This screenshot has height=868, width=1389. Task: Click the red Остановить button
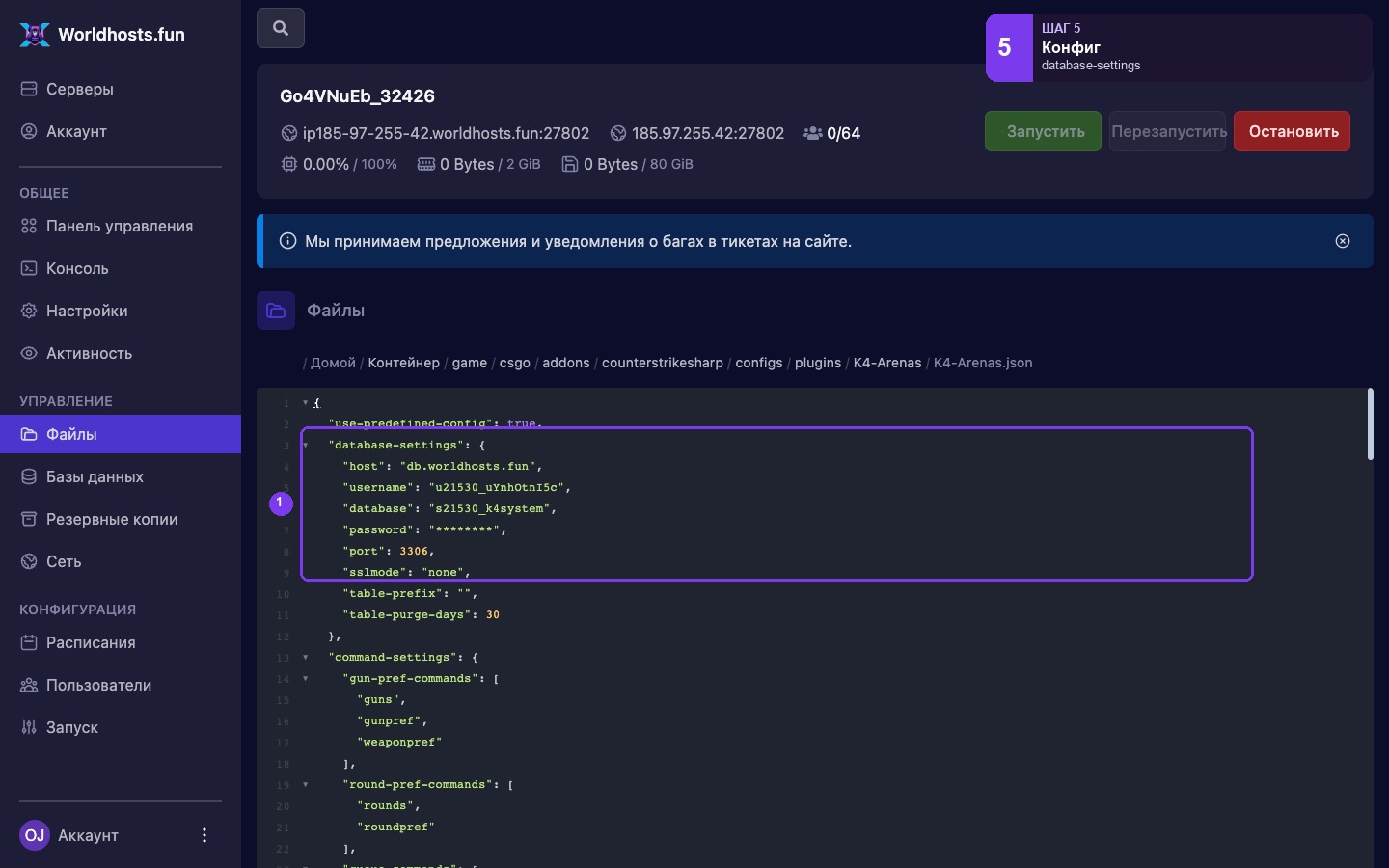click(x=1292, y=131)
